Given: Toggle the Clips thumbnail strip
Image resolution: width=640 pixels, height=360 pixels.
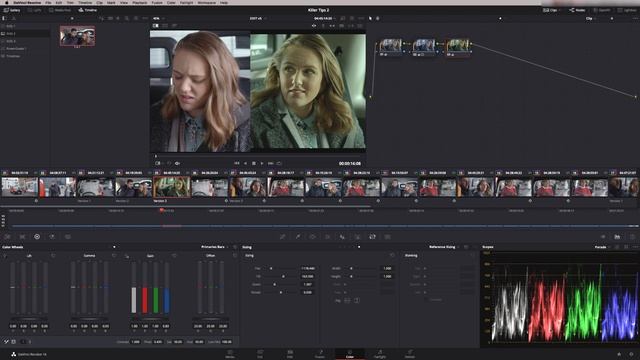Looking at the screenshot, I should click(551, 10).
